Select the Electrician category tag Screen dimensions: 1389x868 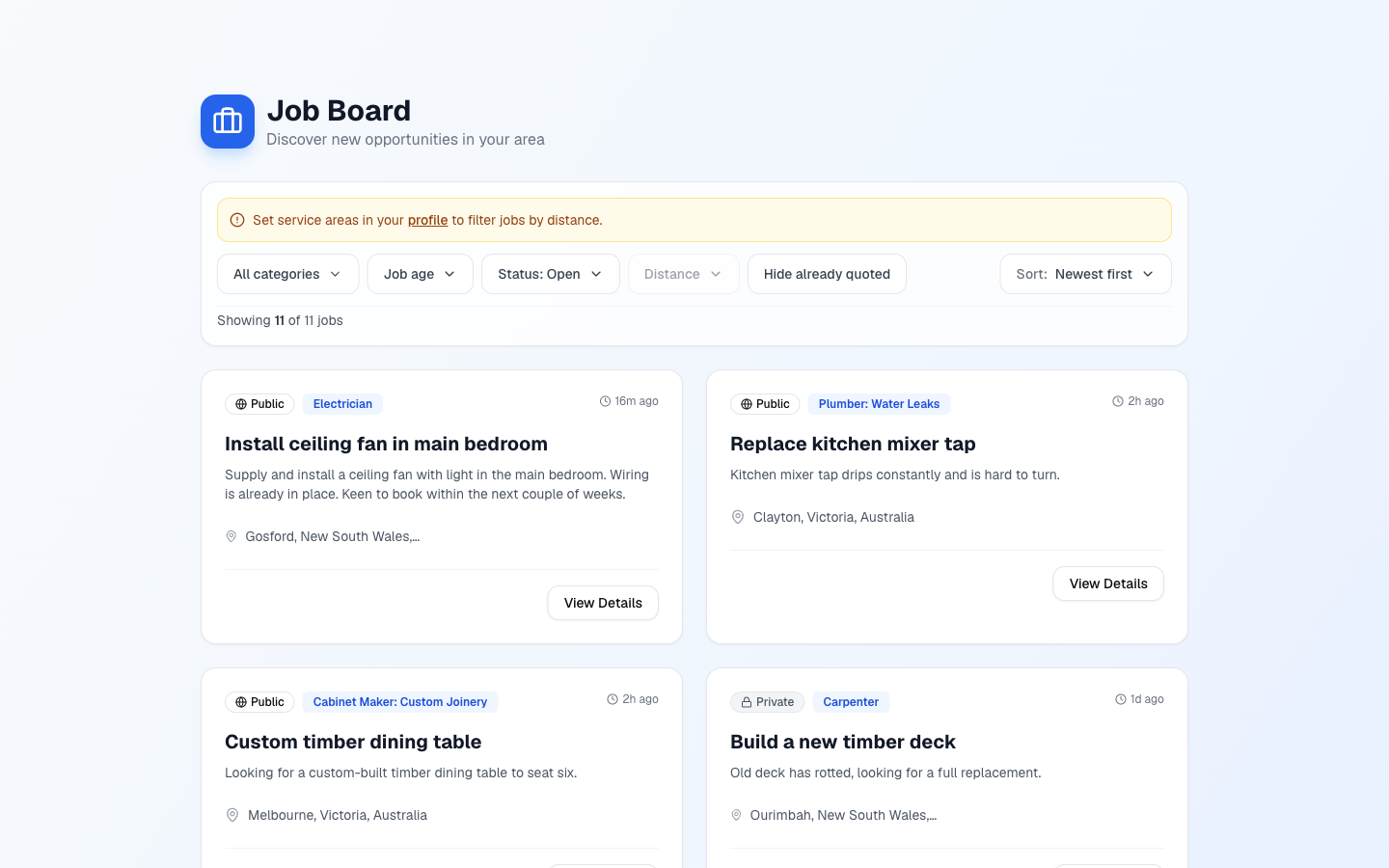(x=342, y=404)
